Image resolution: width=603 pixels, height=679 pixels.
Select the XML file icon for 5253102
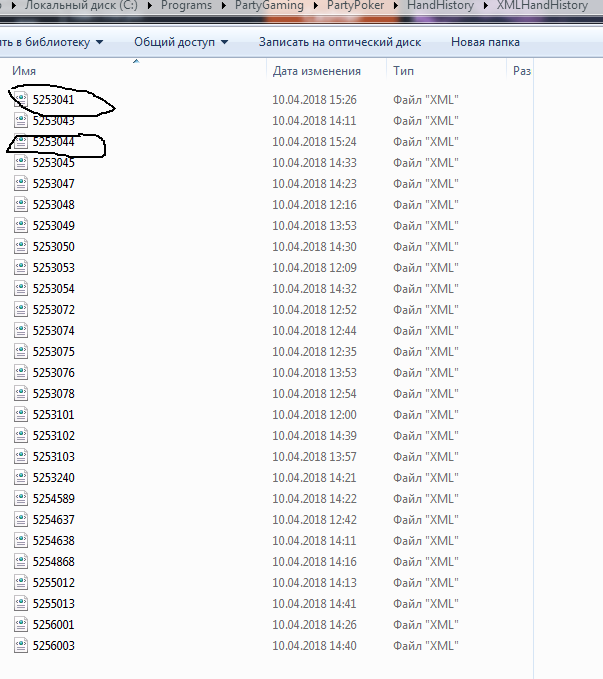point(21,436)
